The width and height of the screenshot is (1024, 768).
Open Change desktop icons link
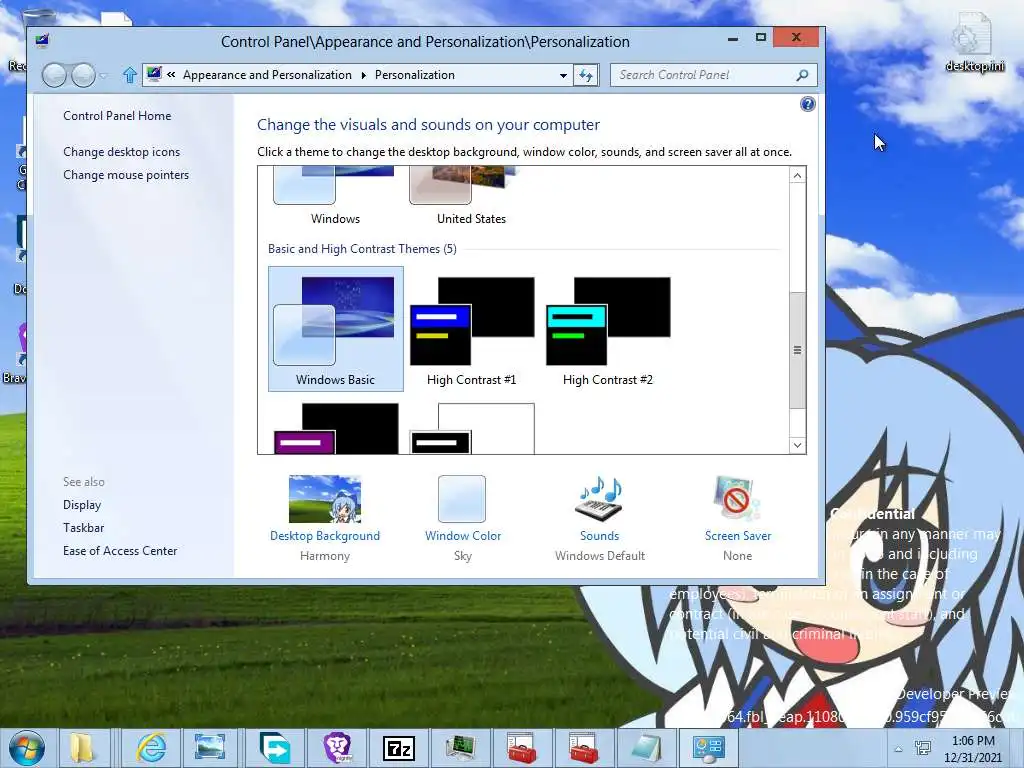tap(121, 152)
